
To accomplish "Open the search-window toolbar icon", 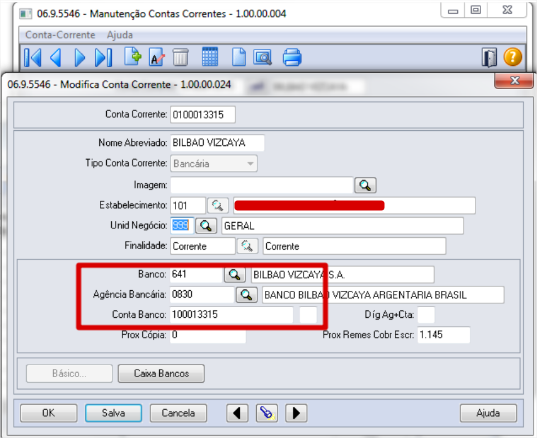I will pyautogui.click(x=262, y=57).
